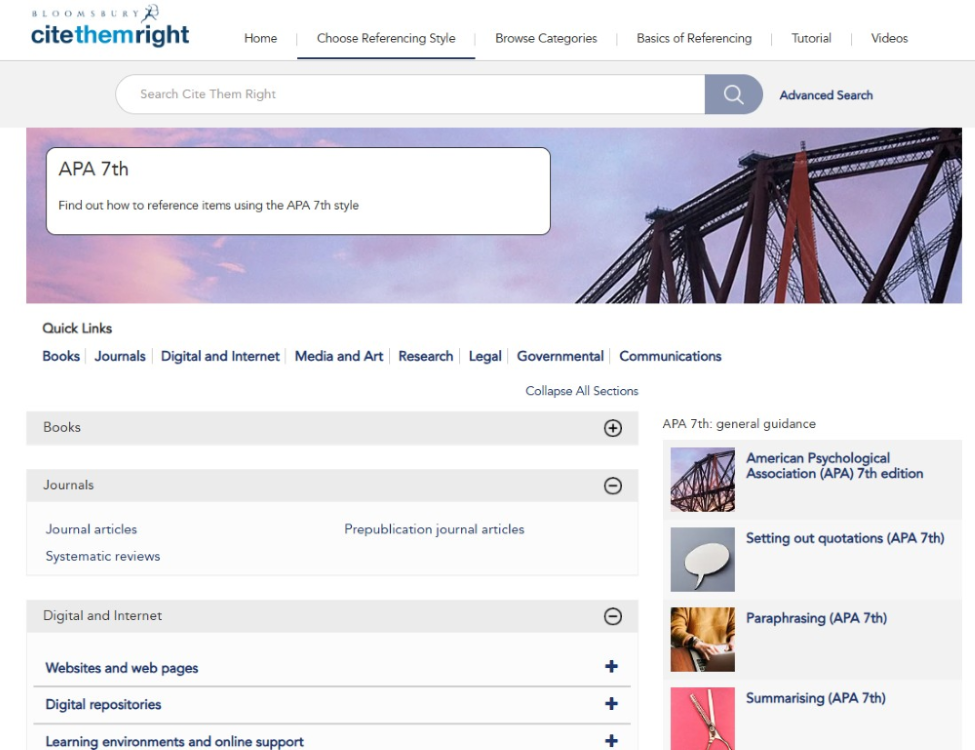Jump to Governmental quick link
This screenshot has width=975, height=750.
pos(560,356)
